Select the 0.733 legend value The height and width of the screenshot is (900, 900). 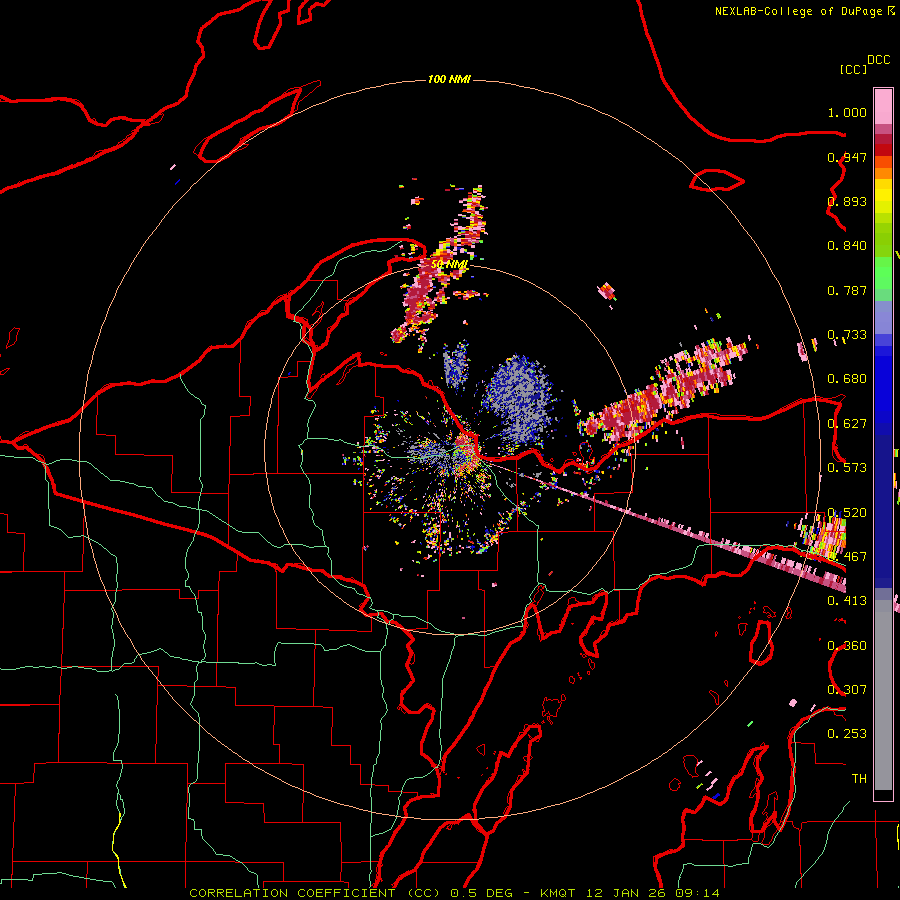click(847, 335)
